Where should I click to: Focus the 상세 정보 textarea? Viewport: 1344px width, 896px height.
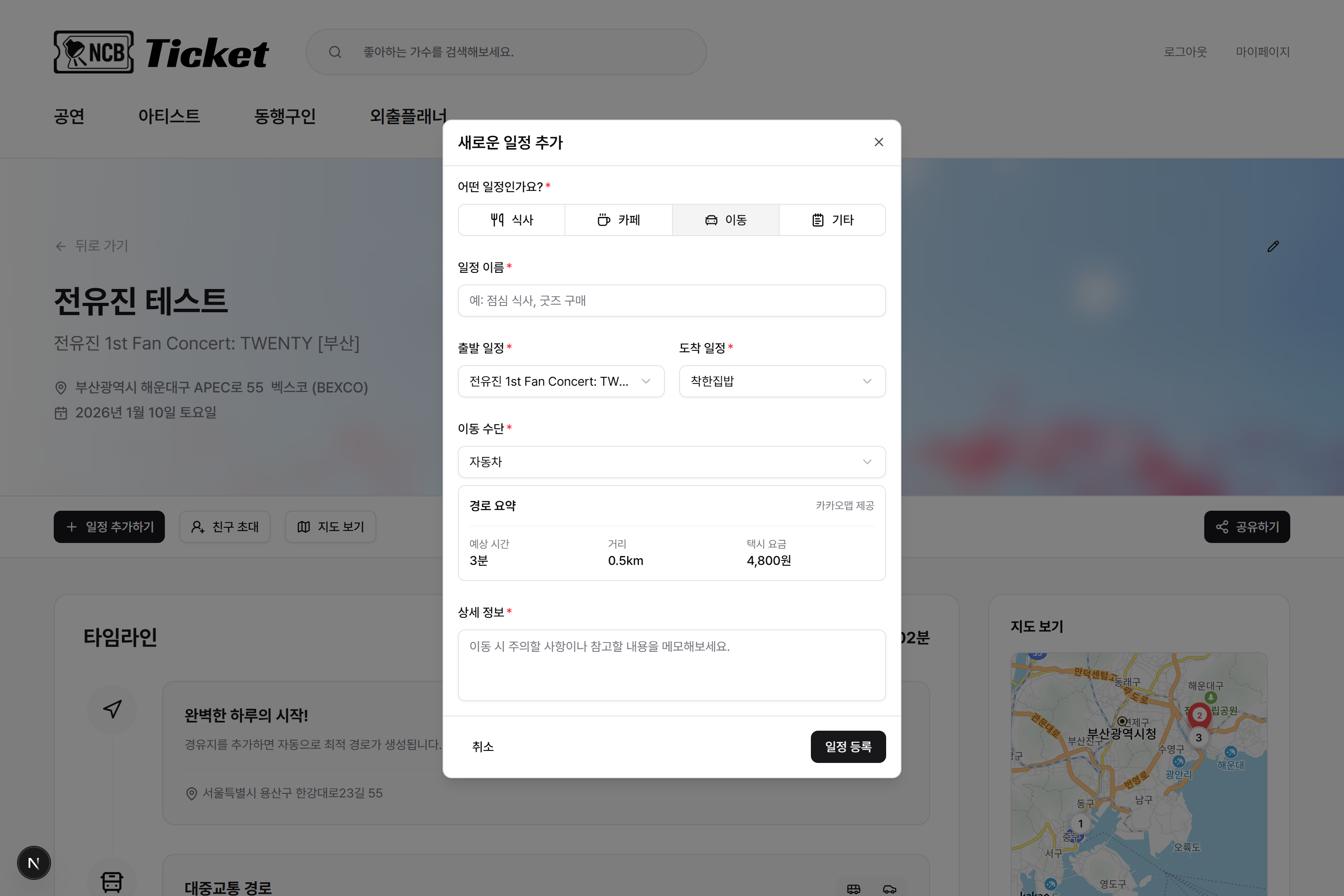click(672, 665)
